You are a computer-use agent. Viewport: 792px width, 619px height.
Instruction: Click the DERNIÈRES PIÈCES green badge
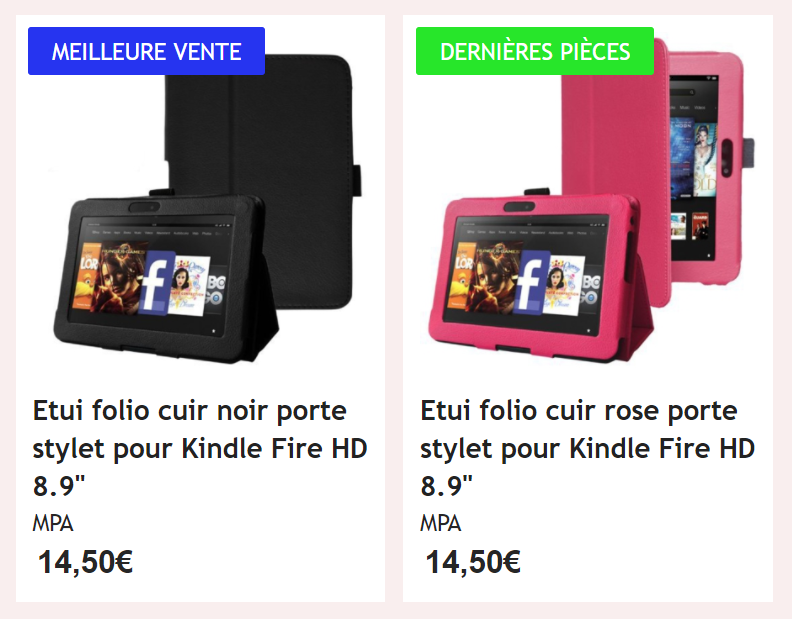tap(535, 51)
